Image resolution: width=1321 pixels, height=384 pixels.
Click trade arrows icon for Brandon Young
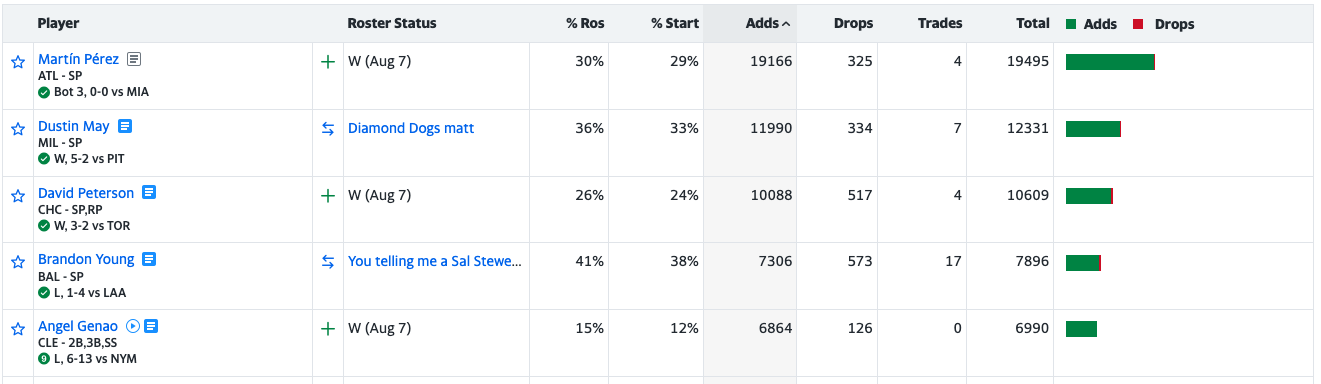click(x=327, y=262)
